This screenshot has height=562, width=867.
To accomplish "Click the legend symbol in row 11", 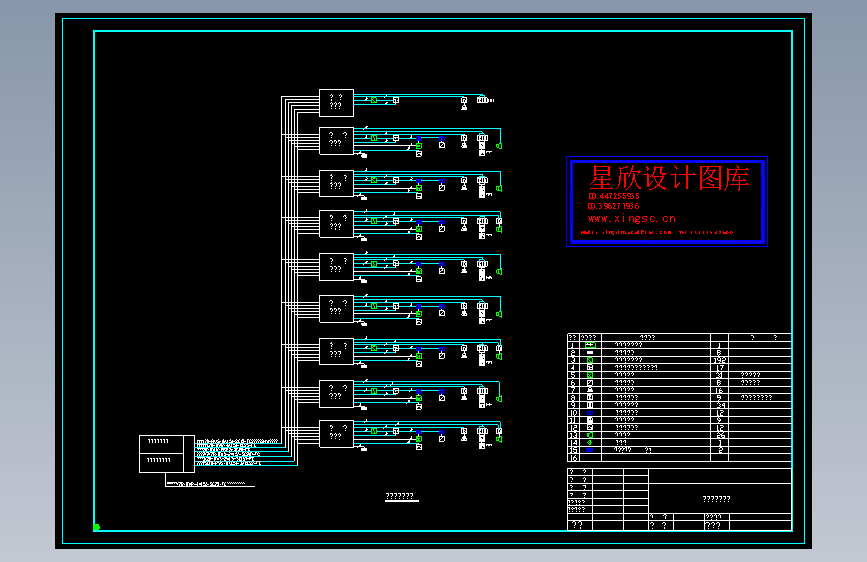I will pyautogui.click(x=590, y=420).
